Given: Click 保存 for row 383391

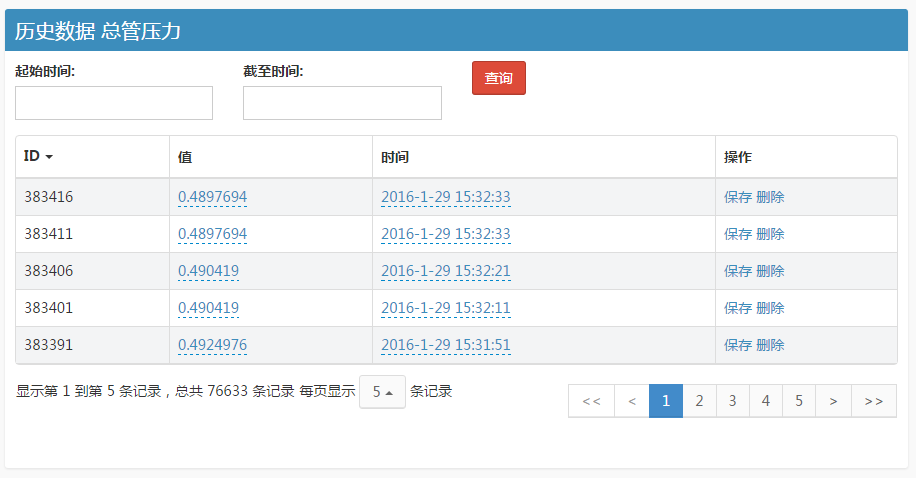Looking at the screenshot, I should click(738, 345).
